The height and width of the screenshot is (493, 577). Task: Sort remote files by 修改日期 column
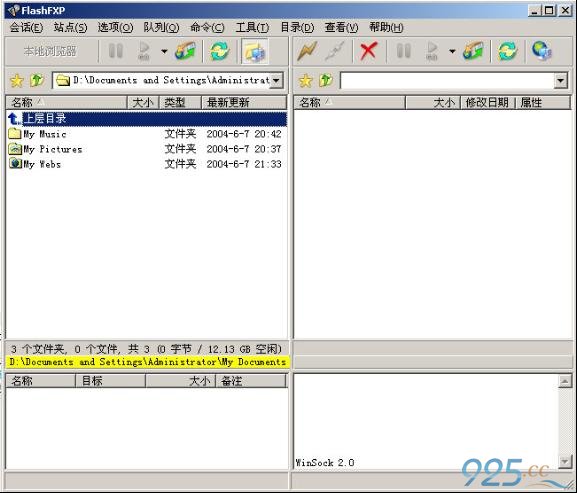point(488,103)
